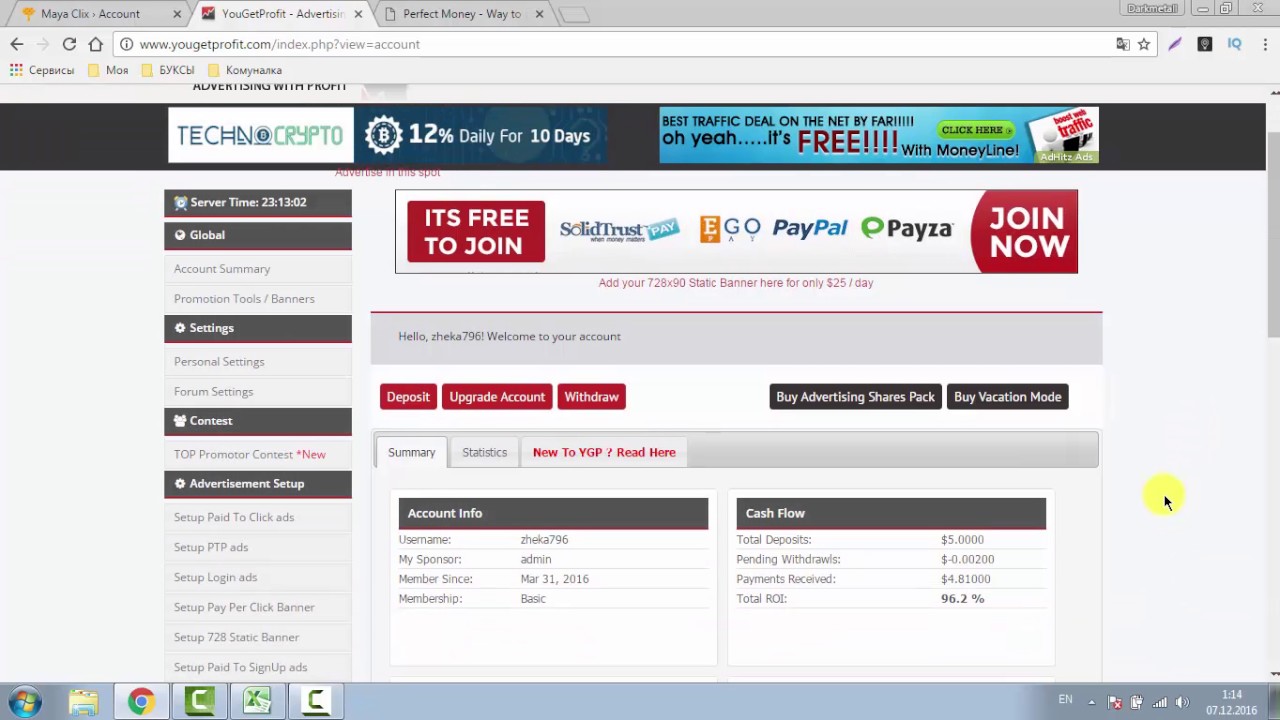
Task: Open the Summary tab
Action: (x=411, y=452)
